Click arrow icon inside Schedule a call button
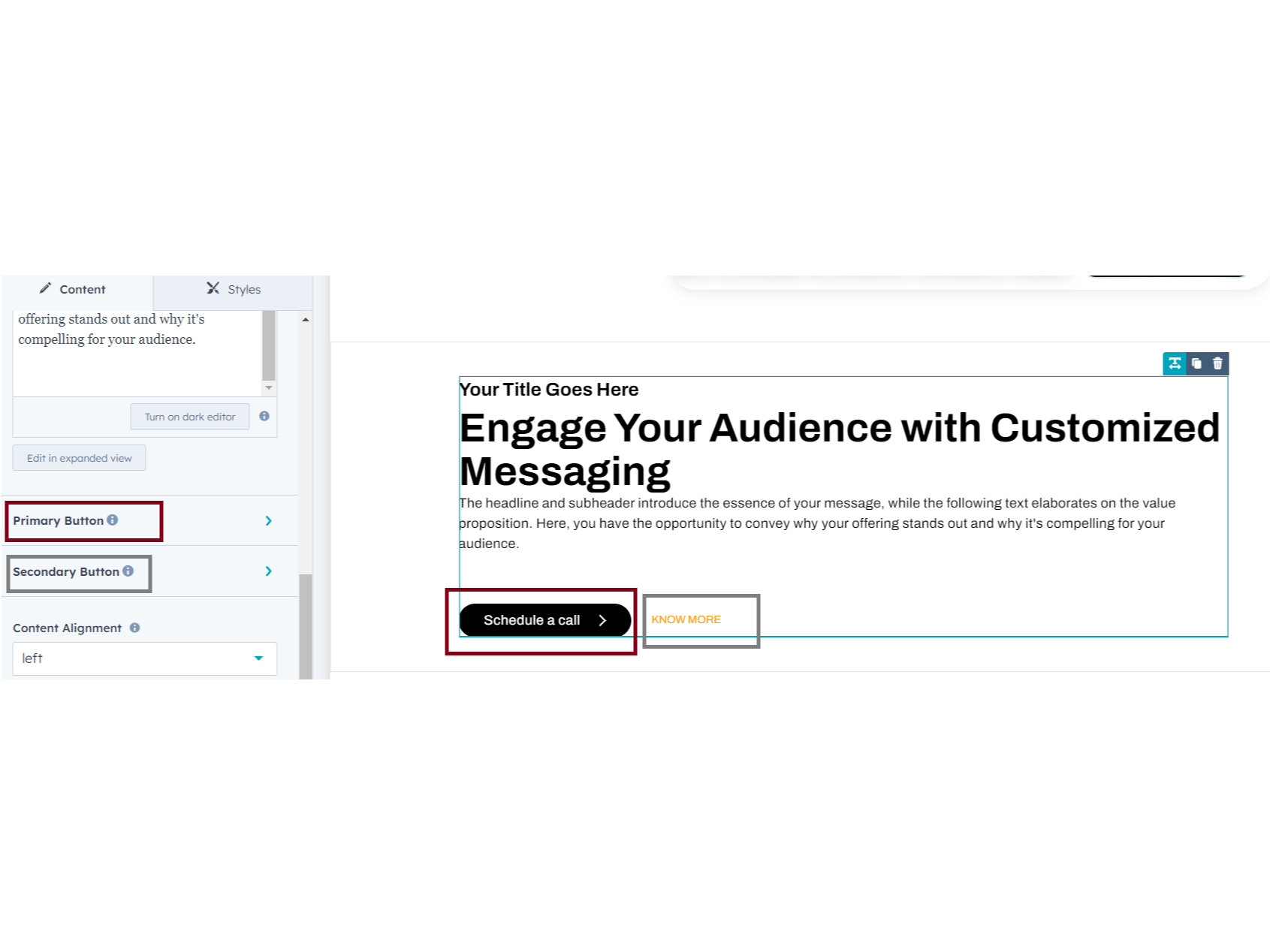 pos(602,620)
